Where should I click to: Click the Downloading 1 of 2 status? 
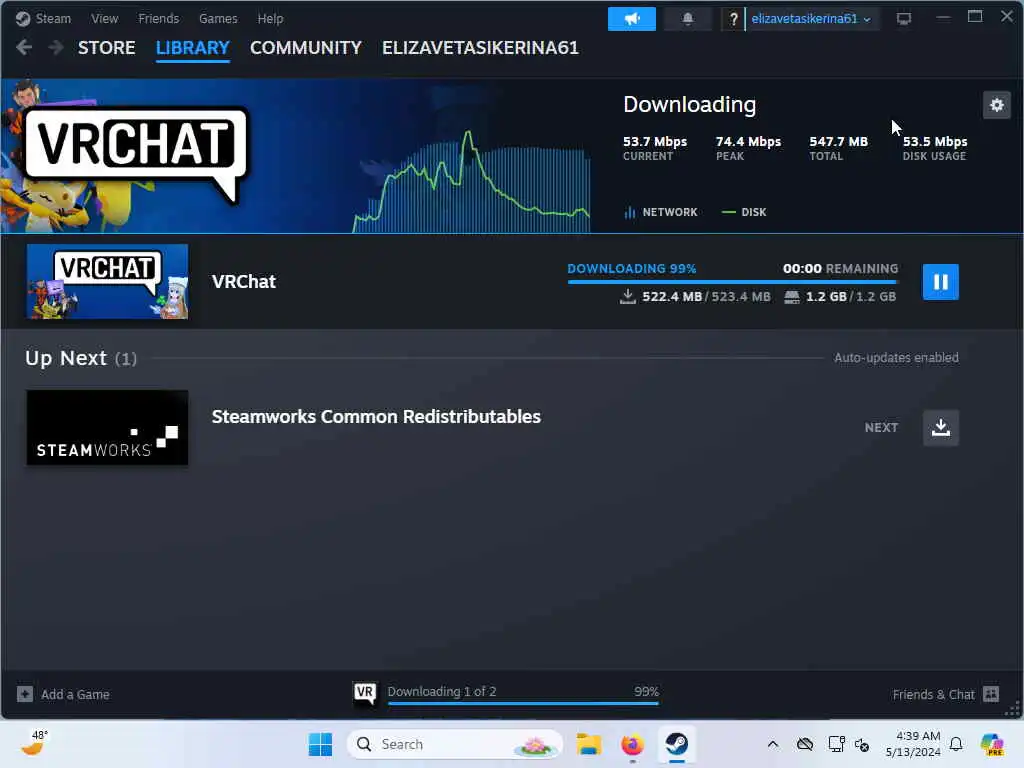(x=441, y=691)
